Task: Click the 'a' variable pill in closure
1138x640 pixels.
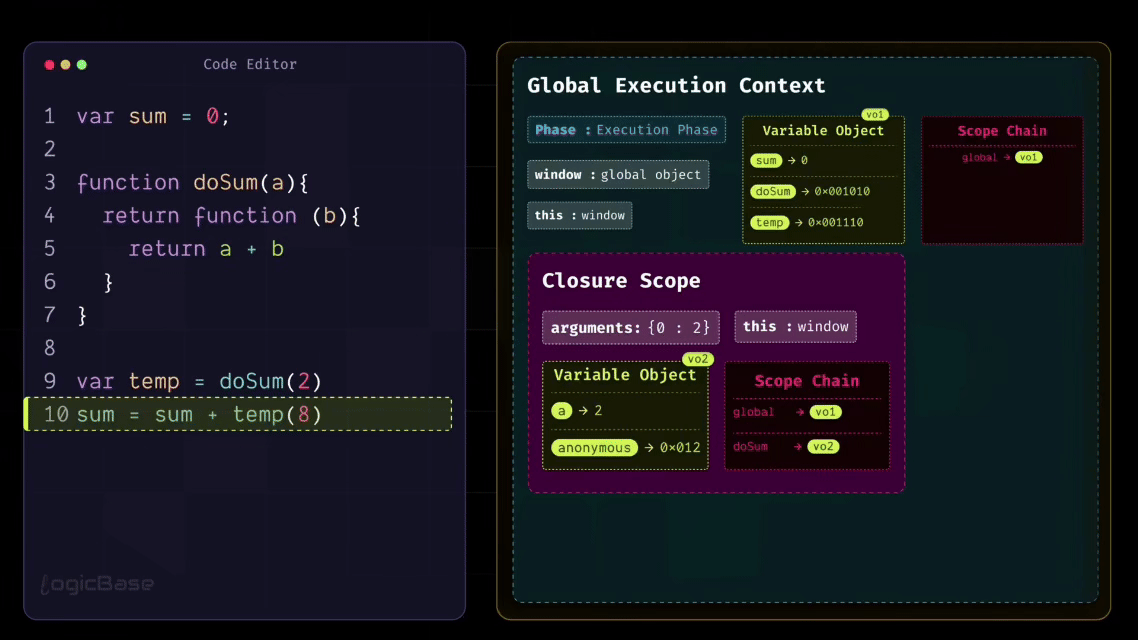Action: click(x=561, y=411)
